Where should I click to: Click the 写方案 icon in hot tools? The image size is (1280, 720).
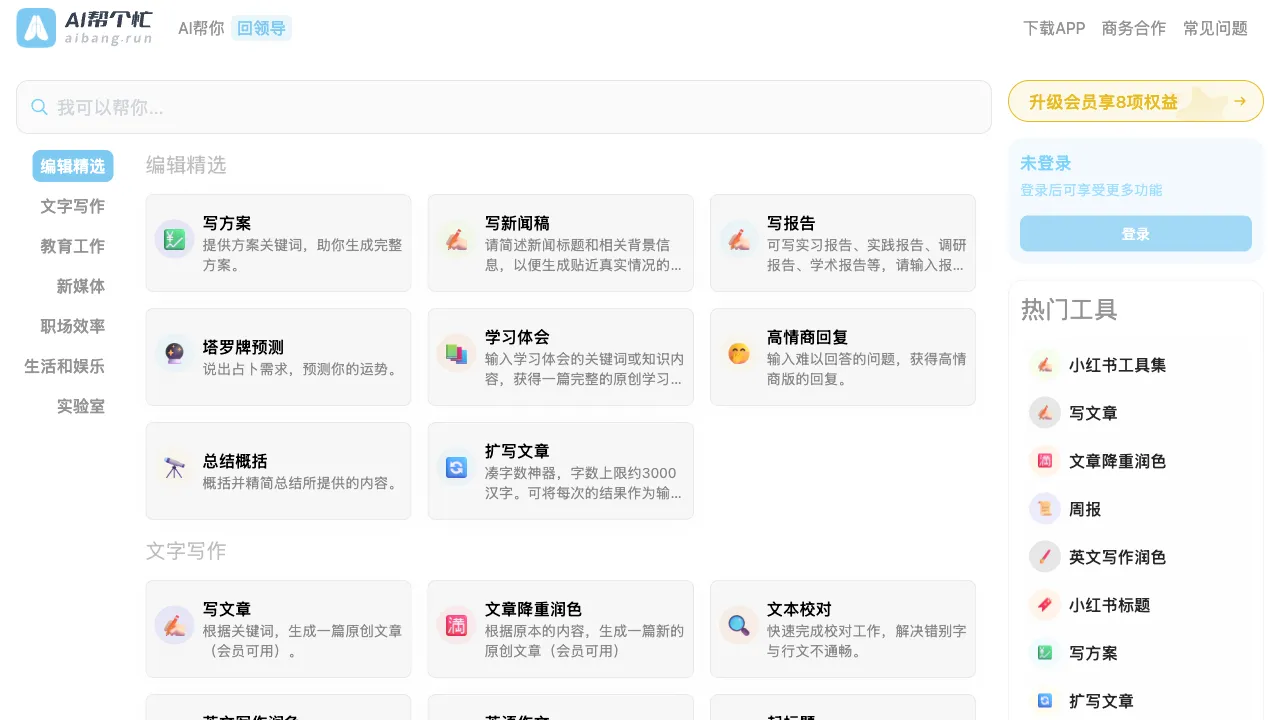pos(1045,653)
